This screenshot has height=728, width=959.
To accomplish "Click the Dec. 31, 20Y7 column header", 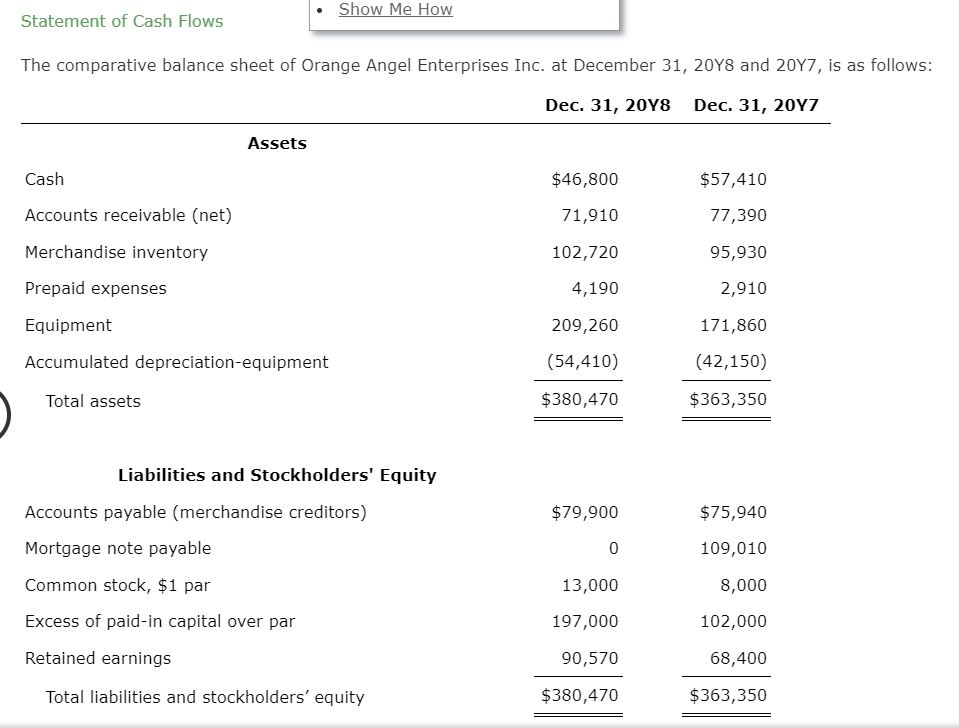I will (755, 104).
